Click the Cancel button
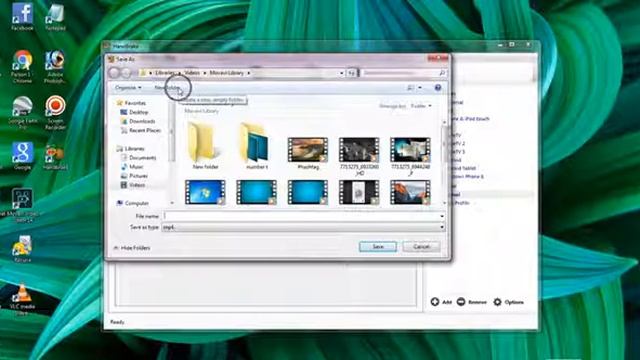Image resolution: width=640 pixels, height=360 pixels. (x=421, y=247)
